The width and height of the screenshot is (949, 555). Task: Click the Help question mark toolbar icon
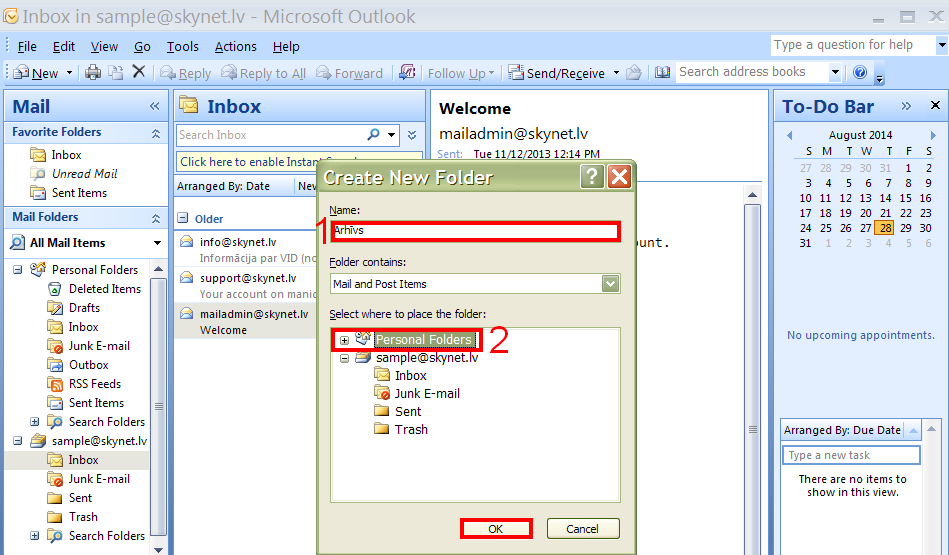859,72
